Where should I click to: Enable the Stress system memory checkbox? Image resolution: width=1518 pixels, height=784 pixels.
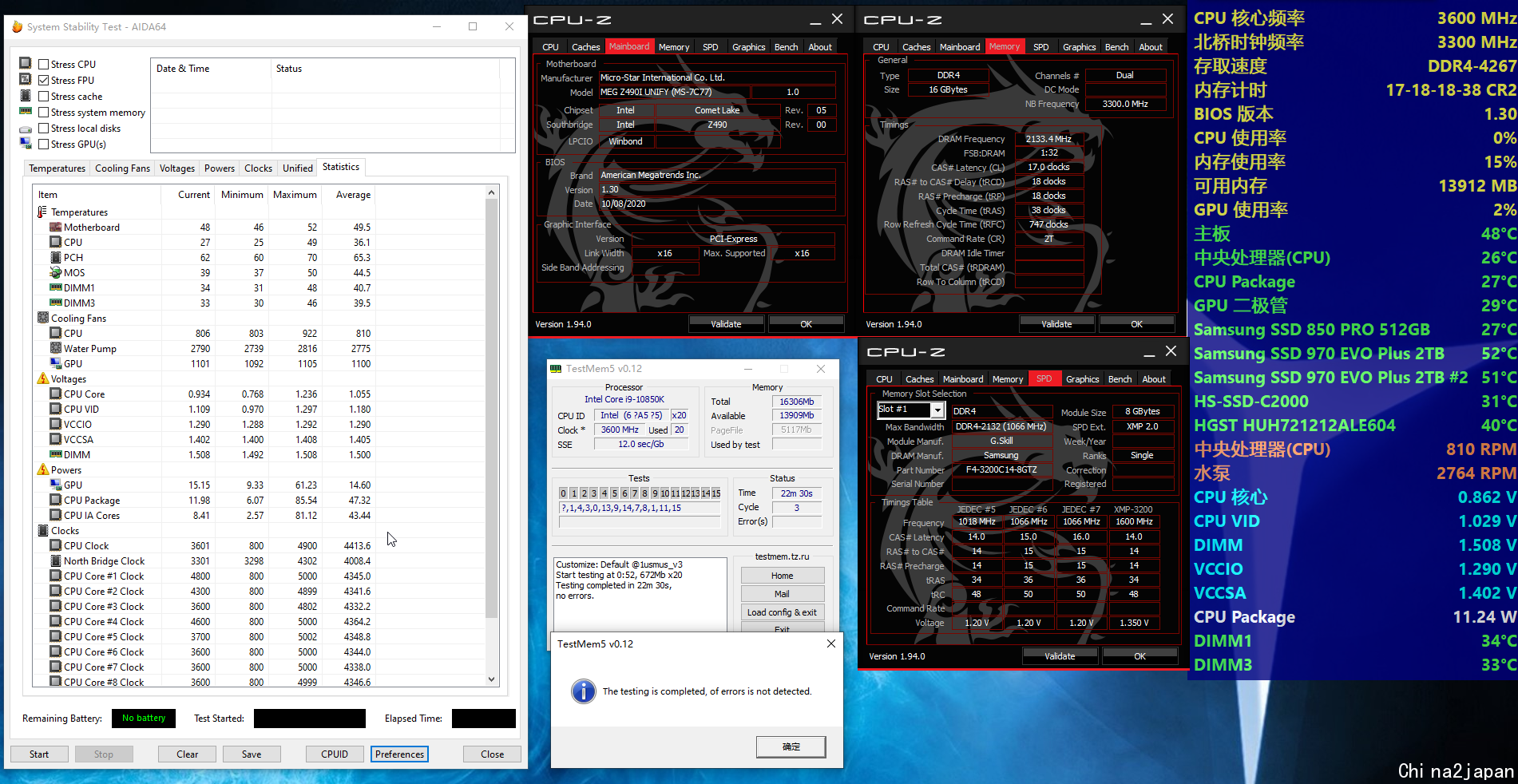[44, 113]
